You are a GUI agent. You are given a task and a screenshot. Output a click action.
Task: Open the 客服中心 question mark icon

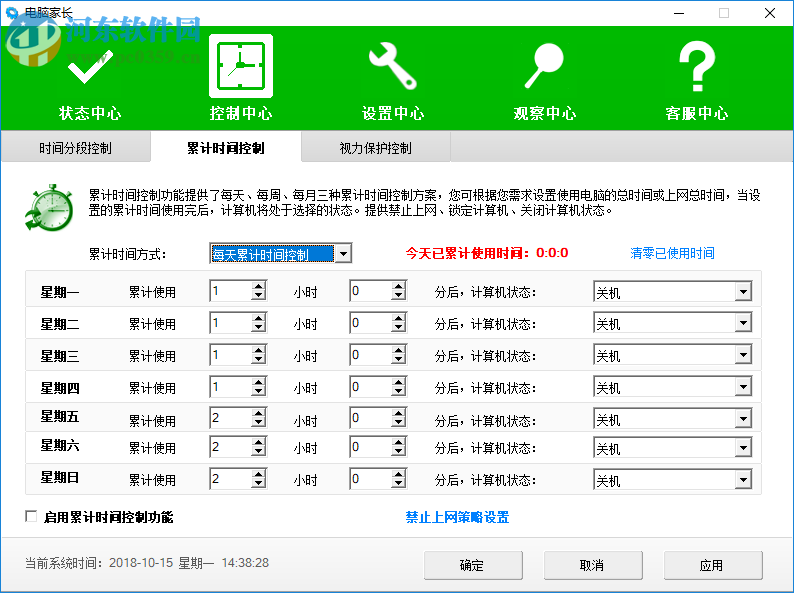[697, 66]
